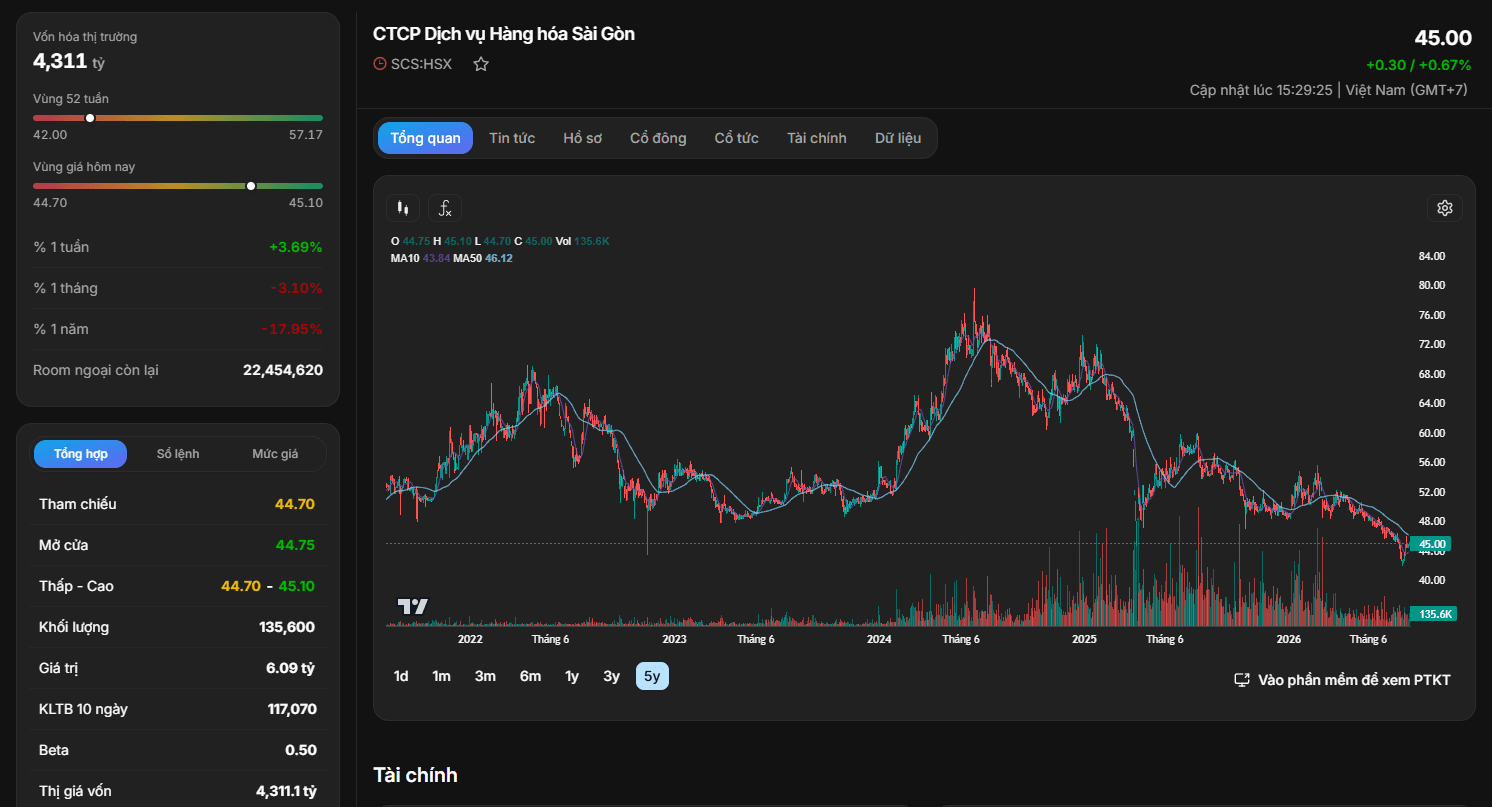Select the Mức giá panel tab
Image resolution: width=1492 pixels, height=807 pixels.
point(275,454)
